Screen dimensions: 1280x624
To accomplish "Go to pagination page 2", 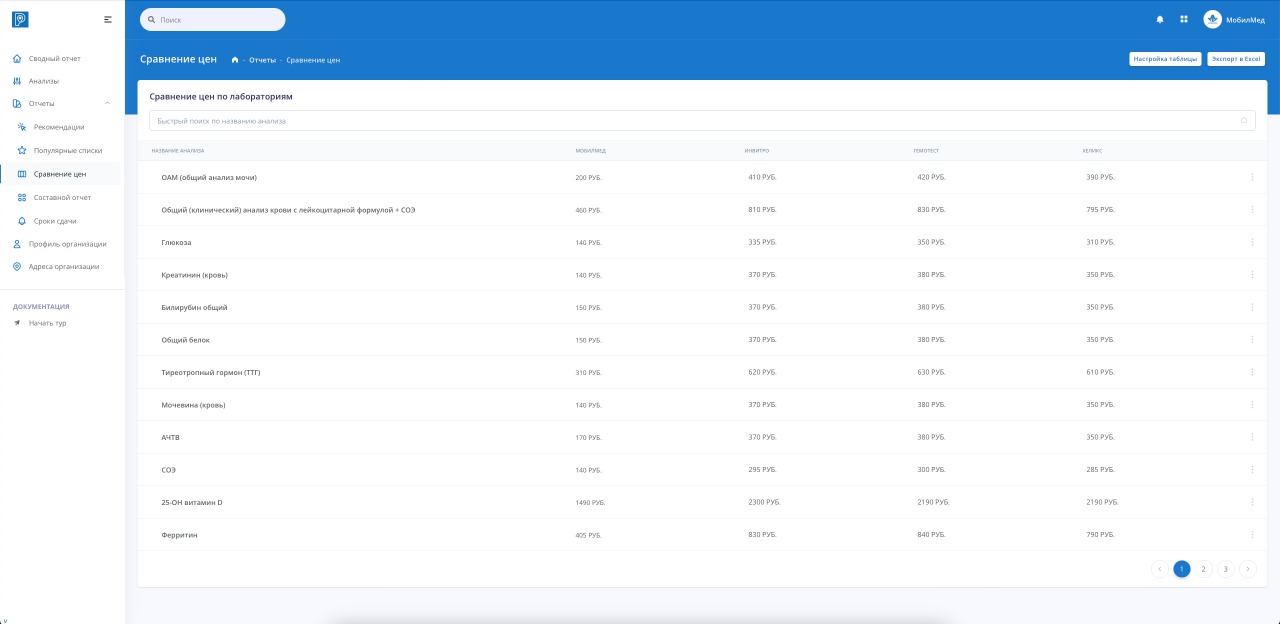I will pyautogui.click(x=1204, y=569).
